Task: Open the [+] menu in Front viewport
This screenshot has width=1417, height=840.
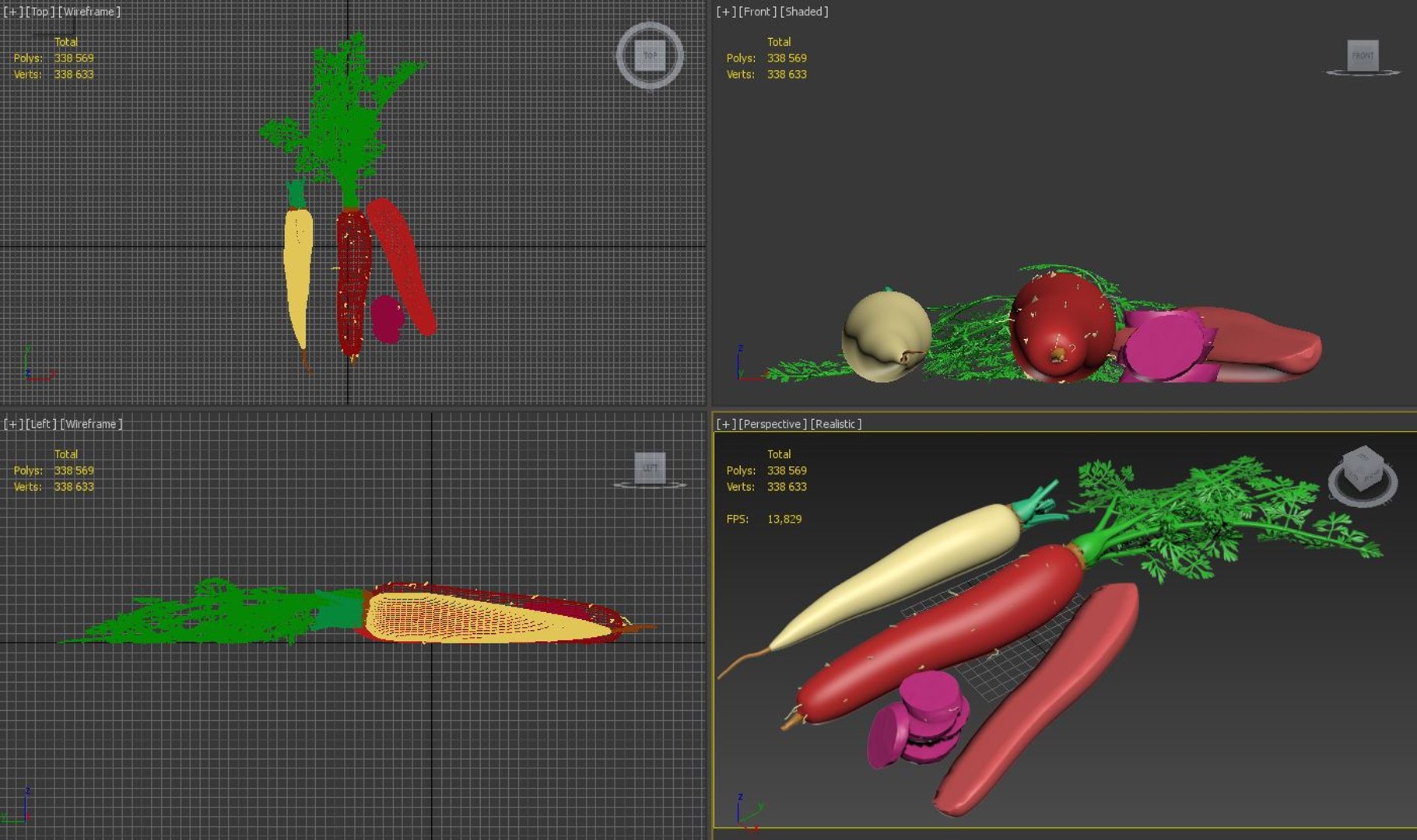Action: (726, 12)
